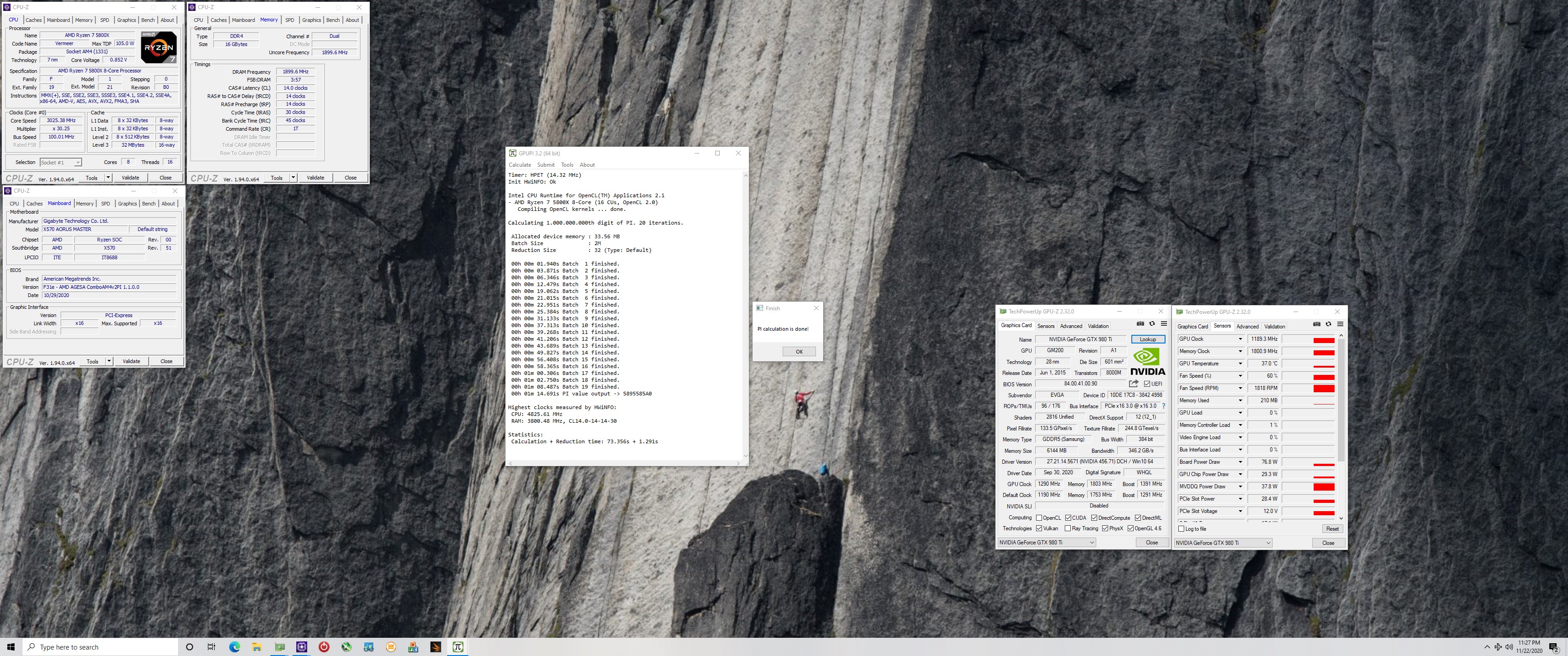Image resolution: width=1568 pixels, height=656 pixels.
Task: Enable Log to file checkbox
Action: click(1181, 529)
